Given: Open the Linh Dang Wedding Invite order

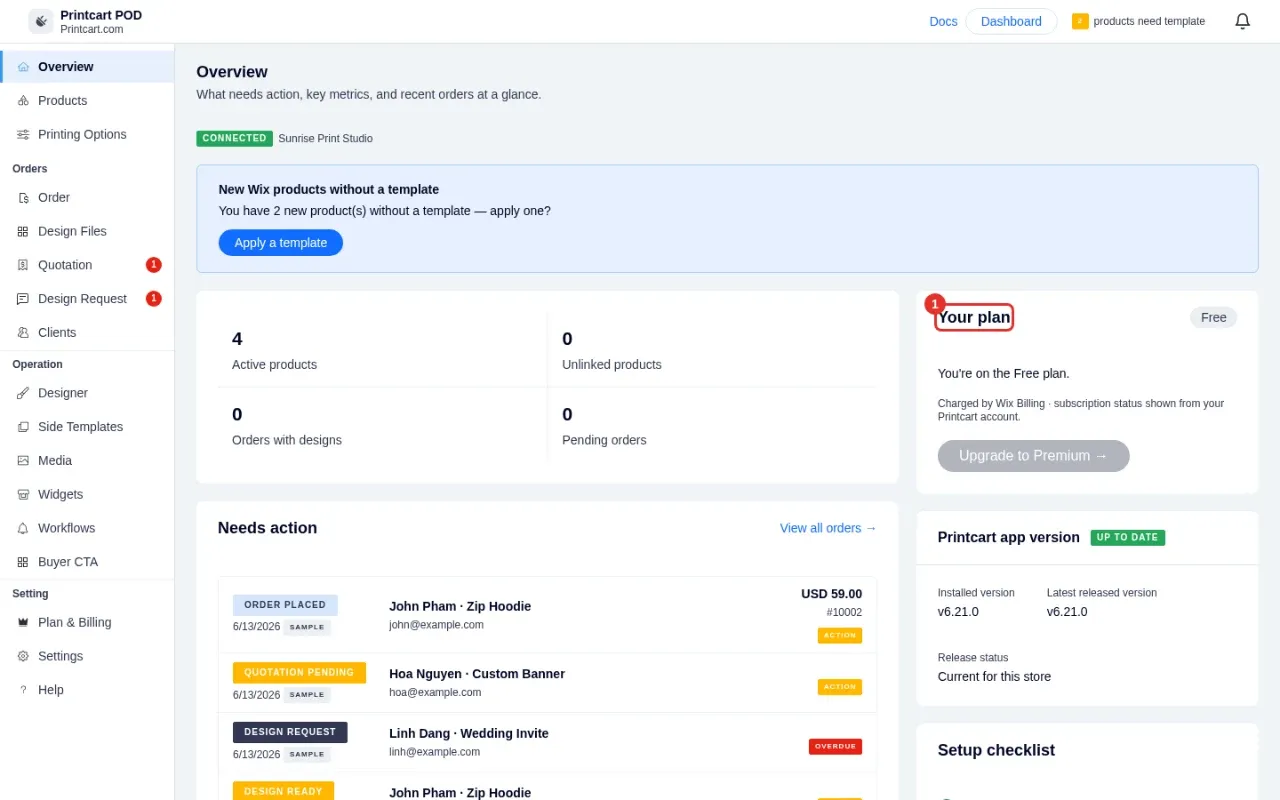Looking at the screenshot, I should [547, 742].
